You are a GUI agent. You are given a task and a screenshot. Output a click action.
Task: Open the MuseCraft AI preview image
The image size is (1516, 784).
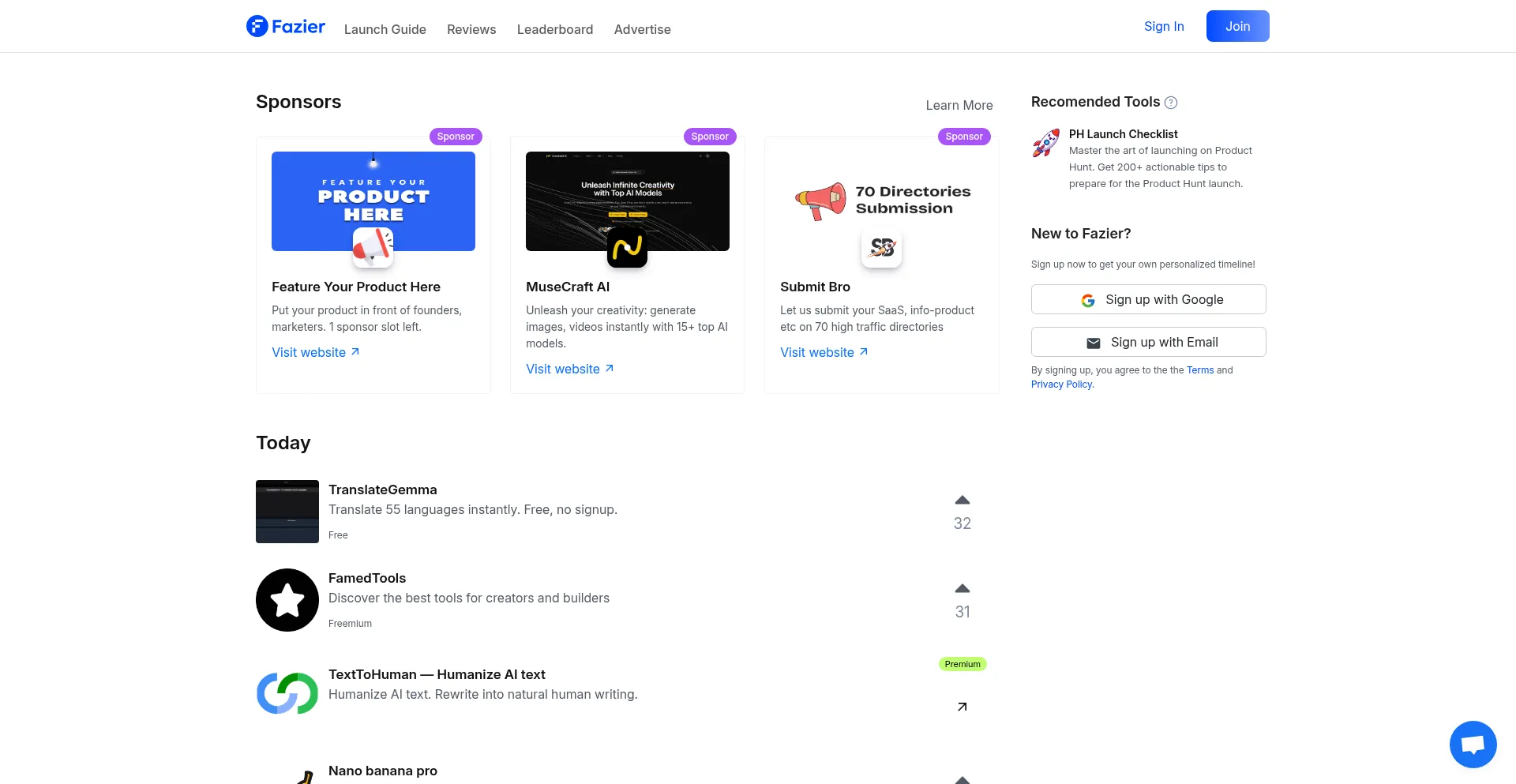tap(628, 201)
